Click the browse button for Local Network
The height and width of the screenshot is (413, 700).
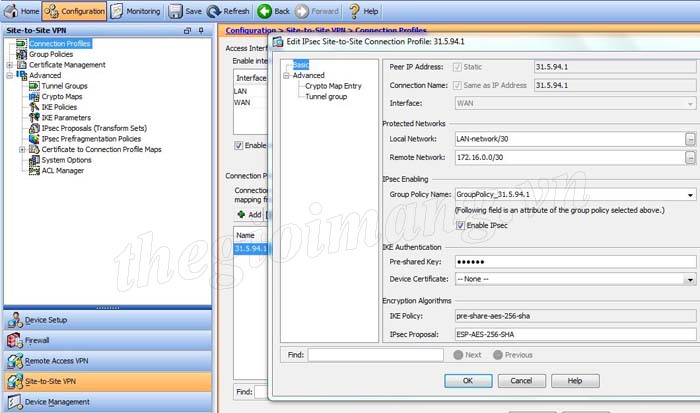pyautogui.click(x=690, y=139)
